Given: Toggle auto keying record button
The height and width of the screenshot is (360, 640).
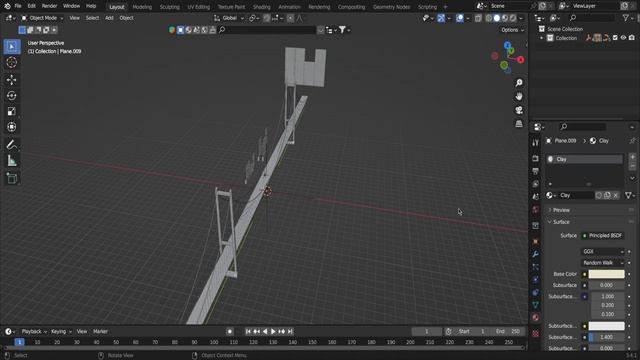Looking at the screenshot, I should [230, 332].
